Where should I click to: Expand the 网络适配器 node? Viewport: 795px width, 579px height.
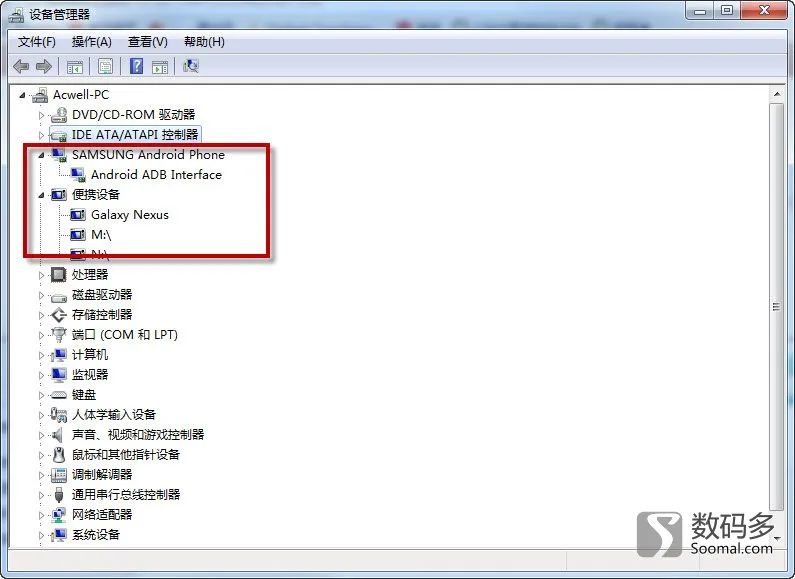pyautogui.click(x=42, y=515)
